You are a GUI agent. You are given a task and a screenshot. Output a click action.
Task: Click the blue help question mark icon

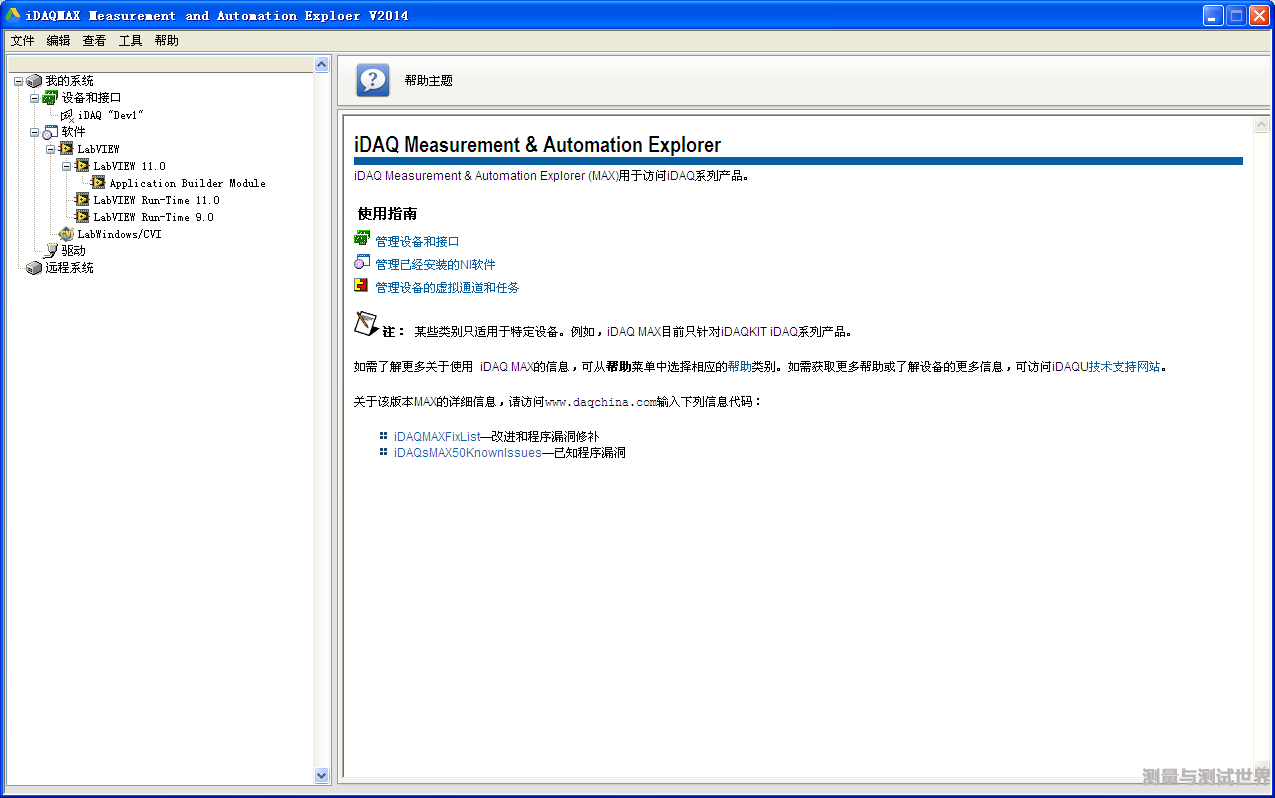click(373, 80)
